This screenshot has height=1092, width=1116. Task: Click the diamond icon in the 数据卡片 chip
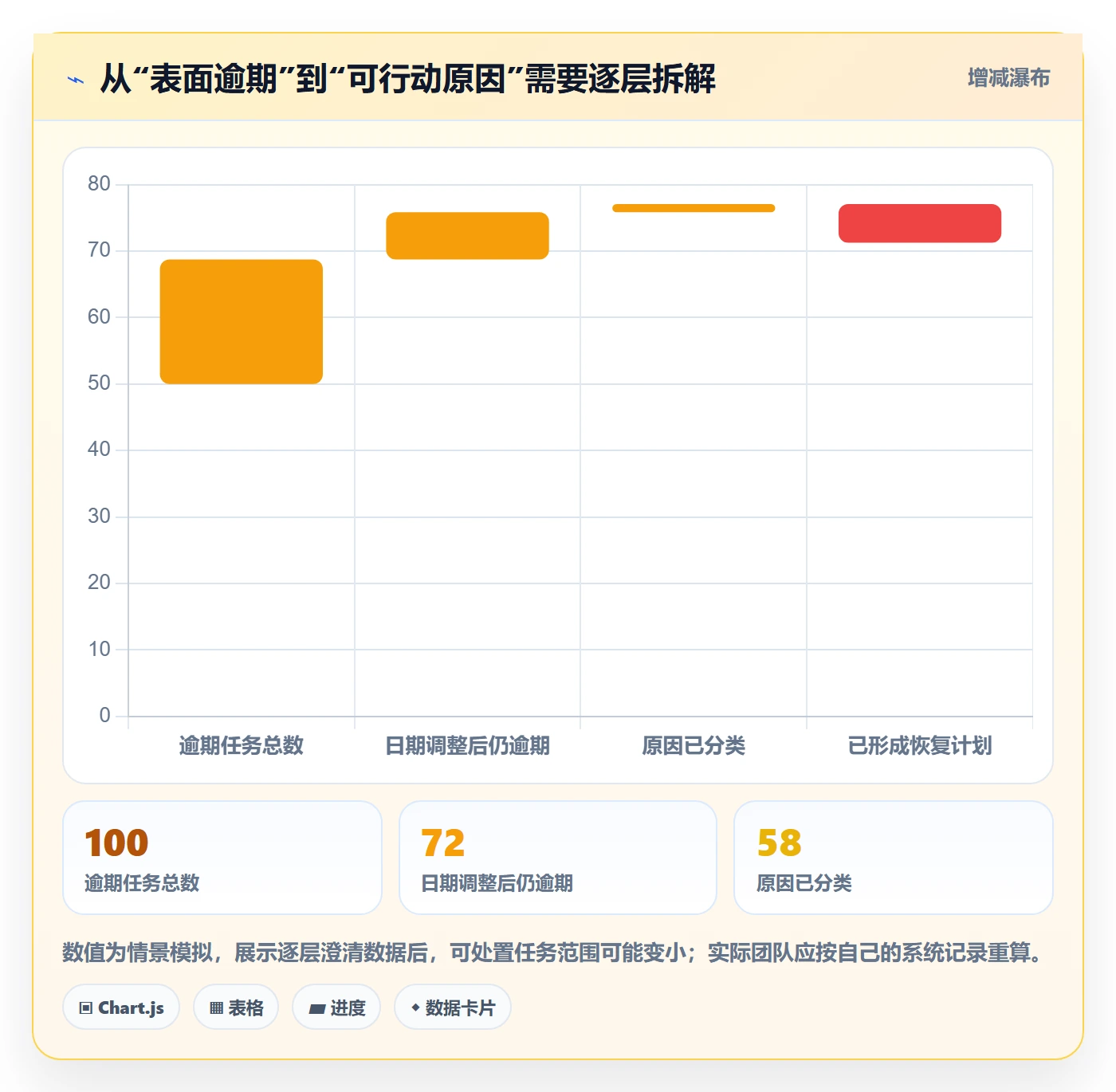click(x=415, y=1008)
